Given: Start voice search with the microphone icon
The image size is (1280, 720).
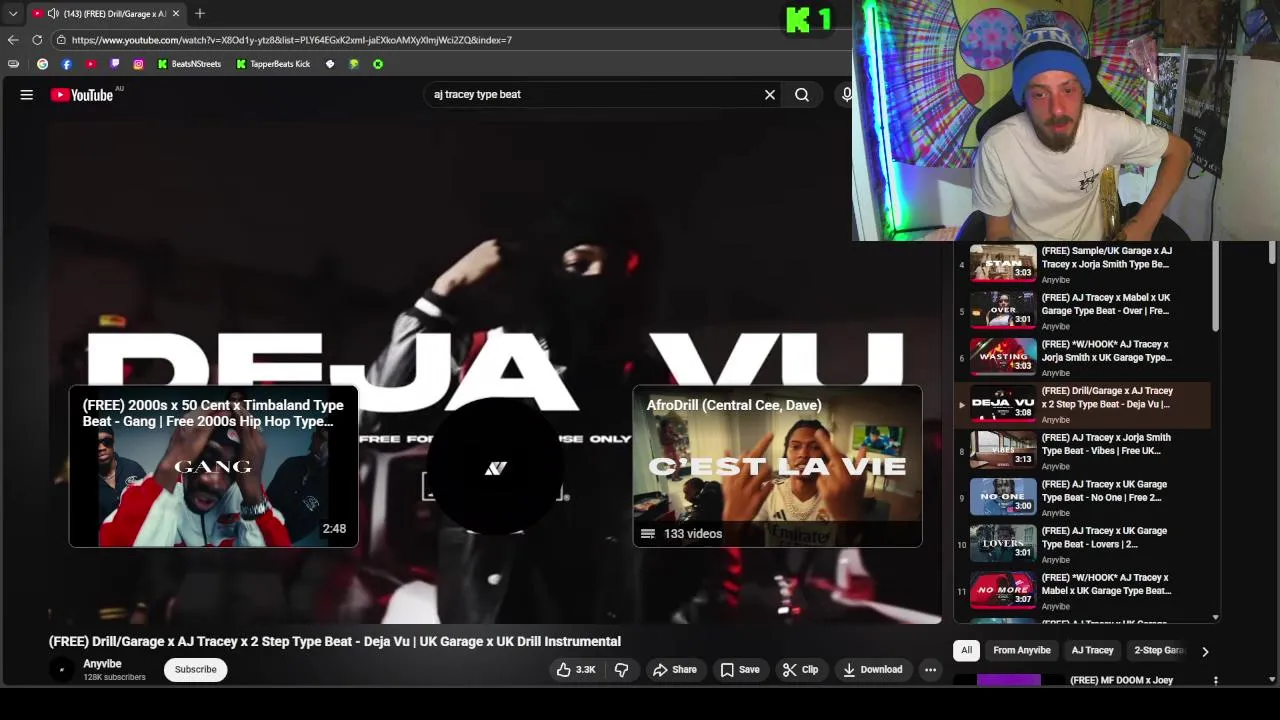Looking at the screenshot, I should (x=846, y=95).
